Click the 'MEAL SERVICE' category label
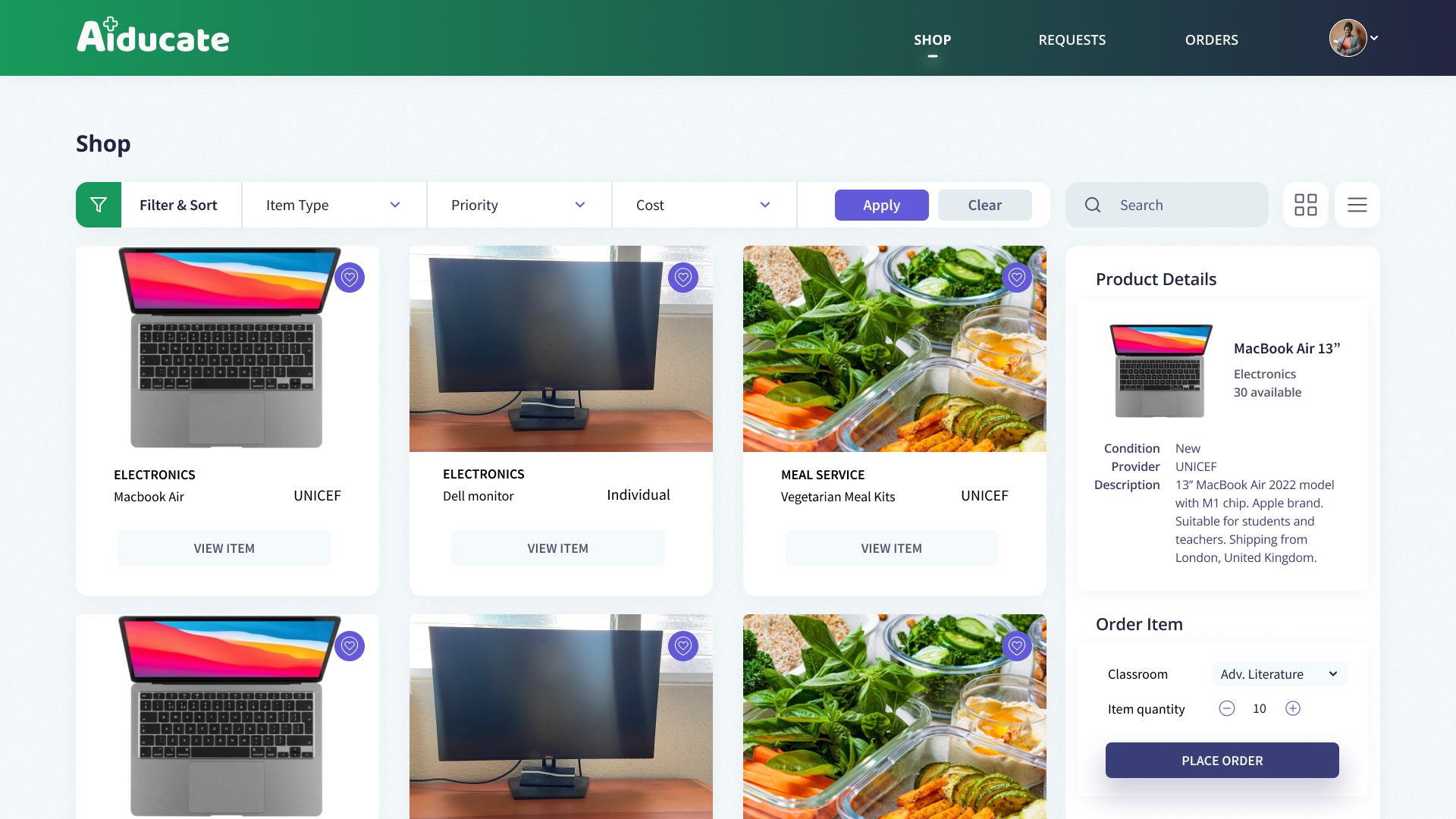This screenshot has height=819, width=1456. point(823,475)
